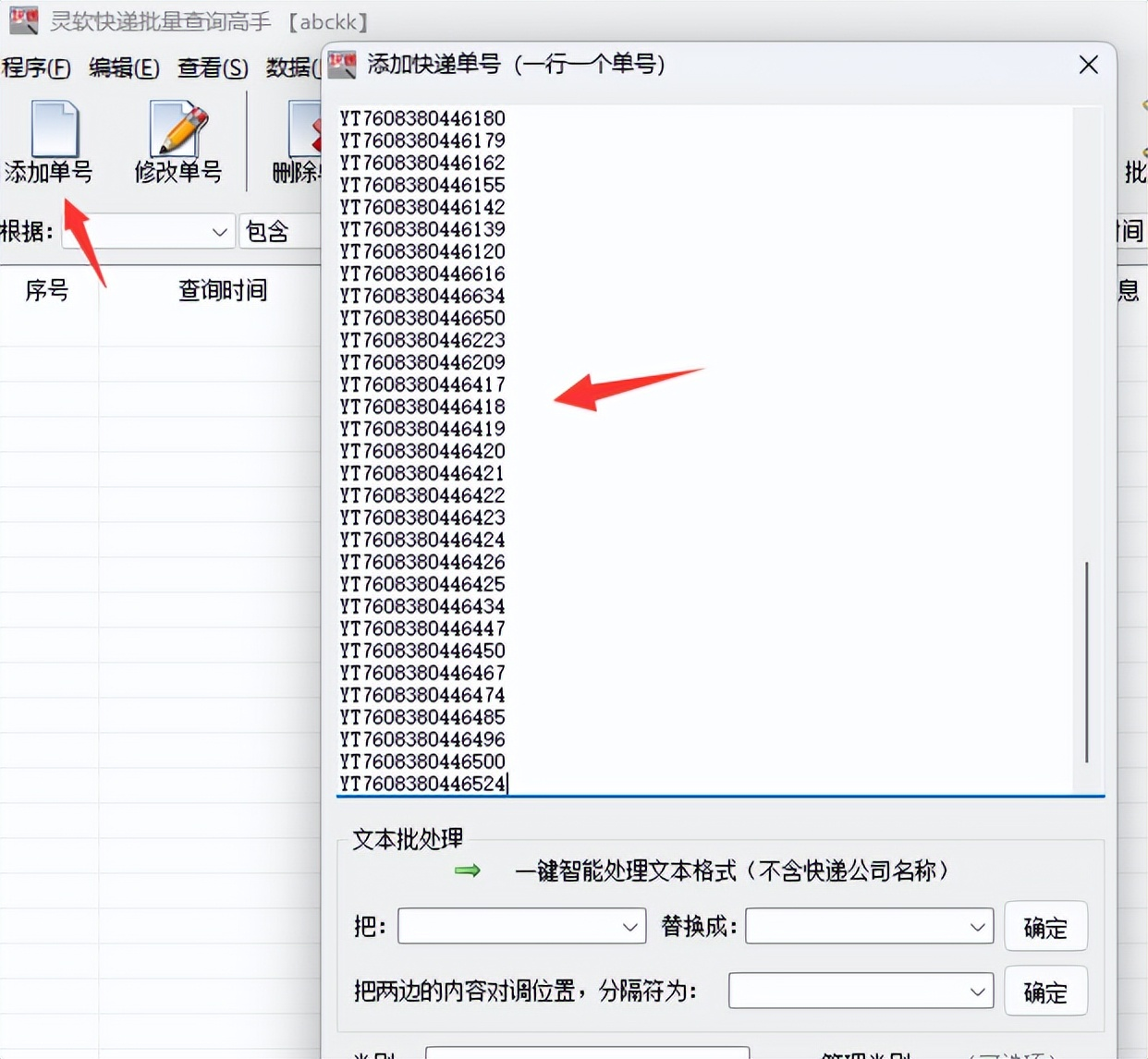This screenshot has width=1148, height=1059.
Task: Click the 添加单号 toolbar icon
Action: pyautogui.click(x=54, y=130)
